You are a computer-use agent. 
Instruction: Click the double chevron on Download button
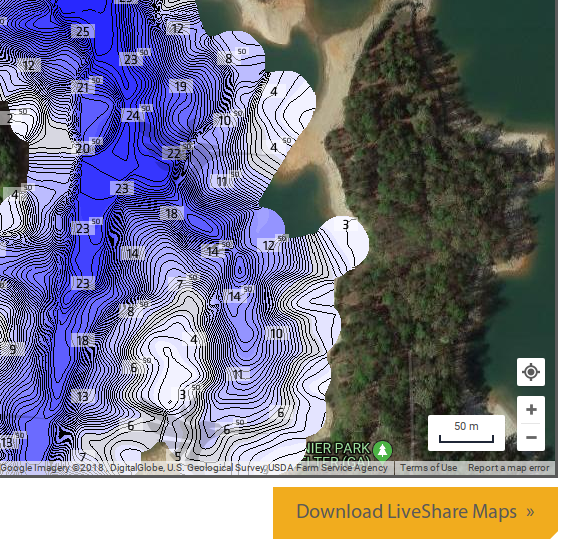(x=530, y=512)
